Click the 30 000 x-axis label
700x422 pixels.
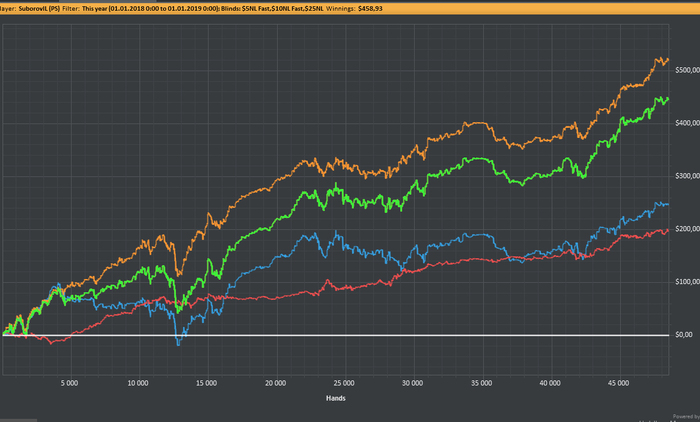[x=412, y=383]
